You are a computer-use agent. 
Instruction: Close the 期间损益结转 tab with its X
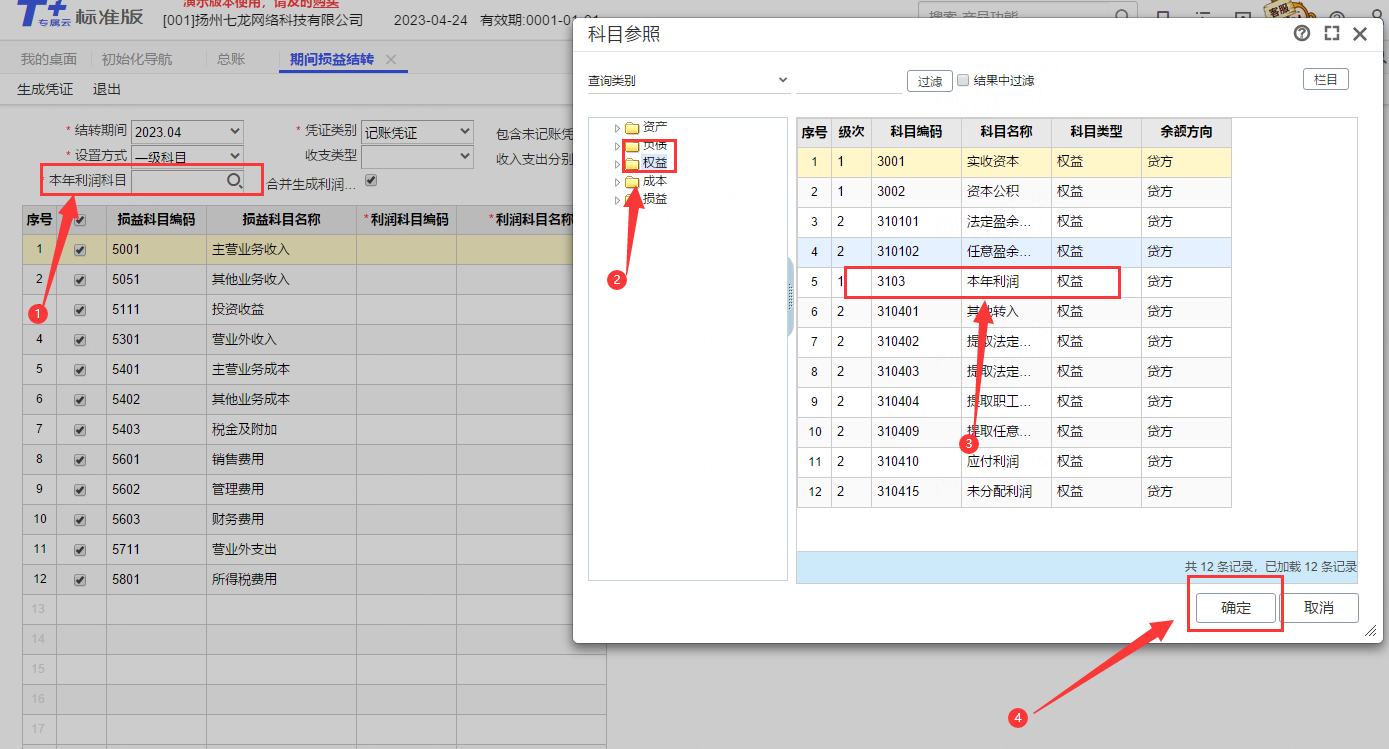(391, 60)
